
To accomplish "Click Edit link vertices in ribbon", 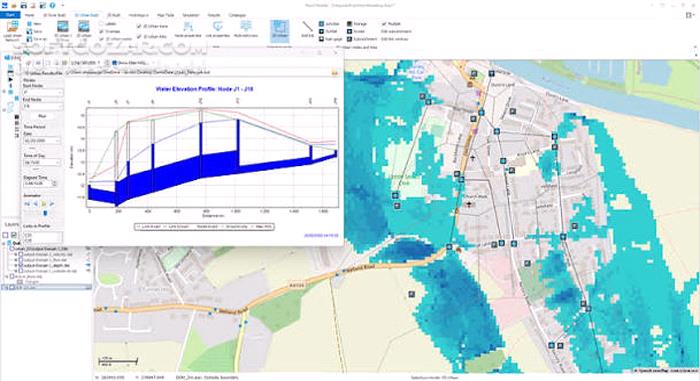I will point(394,39).
